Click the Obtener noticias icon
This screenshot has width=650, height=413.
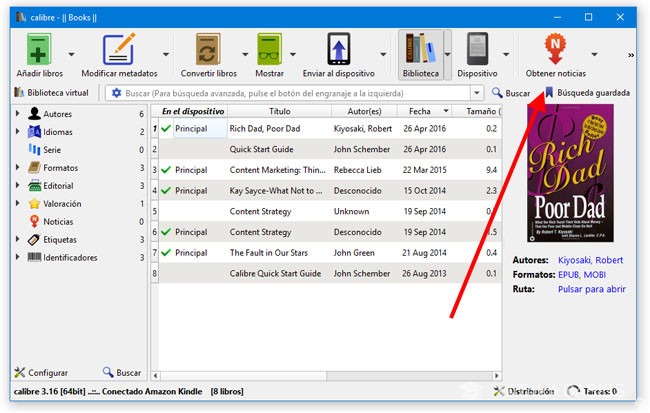tap(554, 50)
